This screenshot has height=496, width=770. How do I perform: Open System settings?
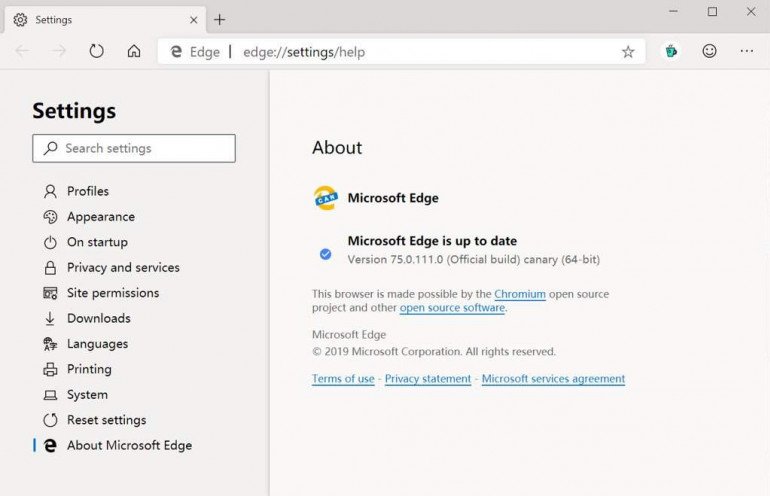coord(87,395)
